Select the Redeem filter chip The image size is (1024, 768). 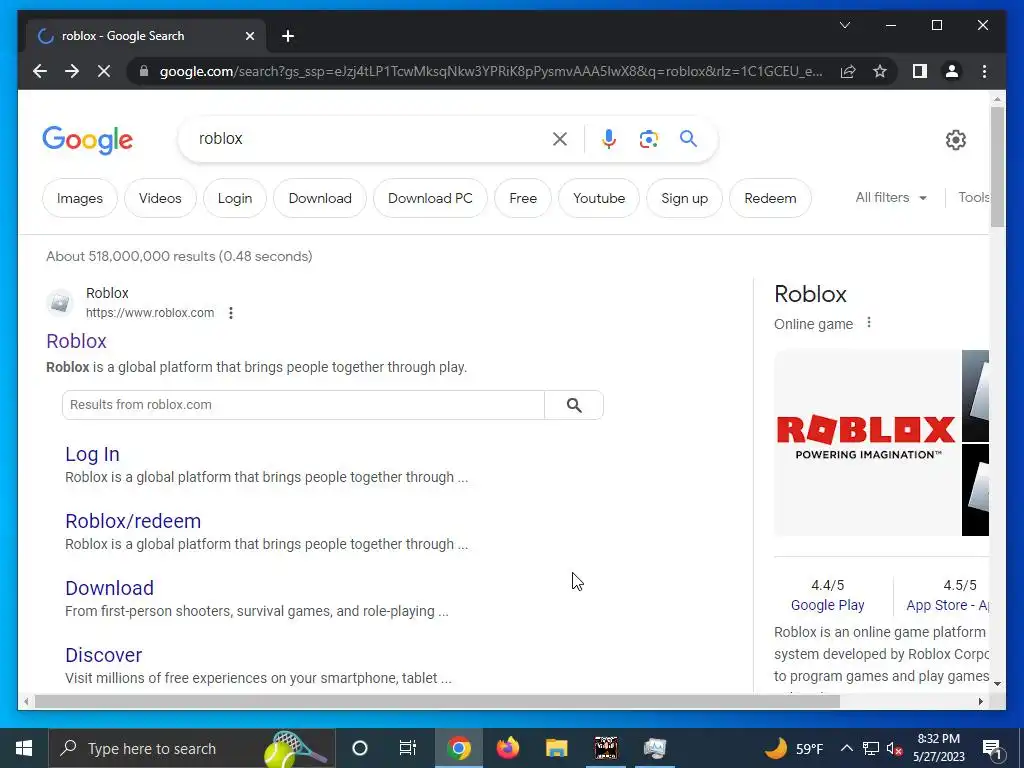770,198
